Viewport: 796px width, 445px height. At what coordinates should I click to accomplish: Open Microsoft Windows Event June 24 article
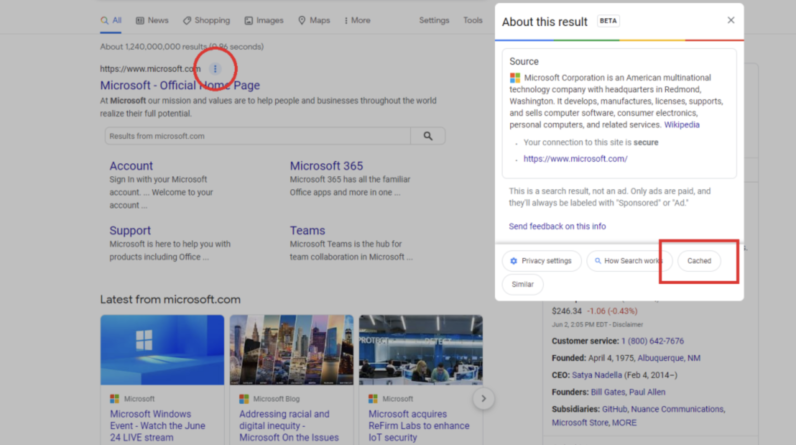pyautogui.click(x=158, y=426)
